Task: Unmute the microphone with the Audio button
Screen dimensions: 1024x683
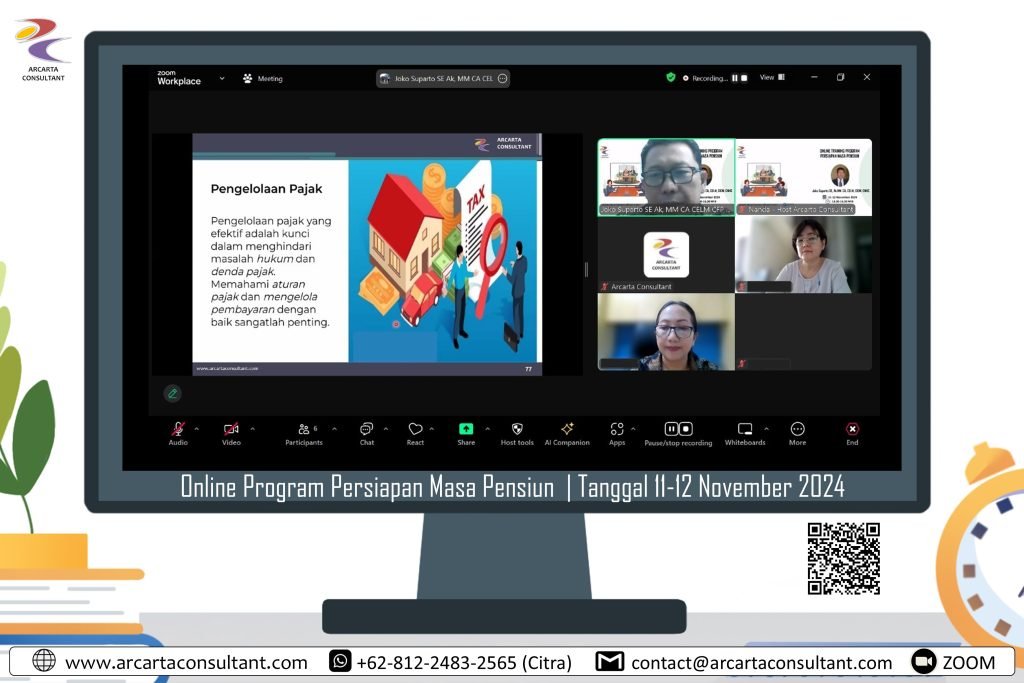Action: [178, 429]
